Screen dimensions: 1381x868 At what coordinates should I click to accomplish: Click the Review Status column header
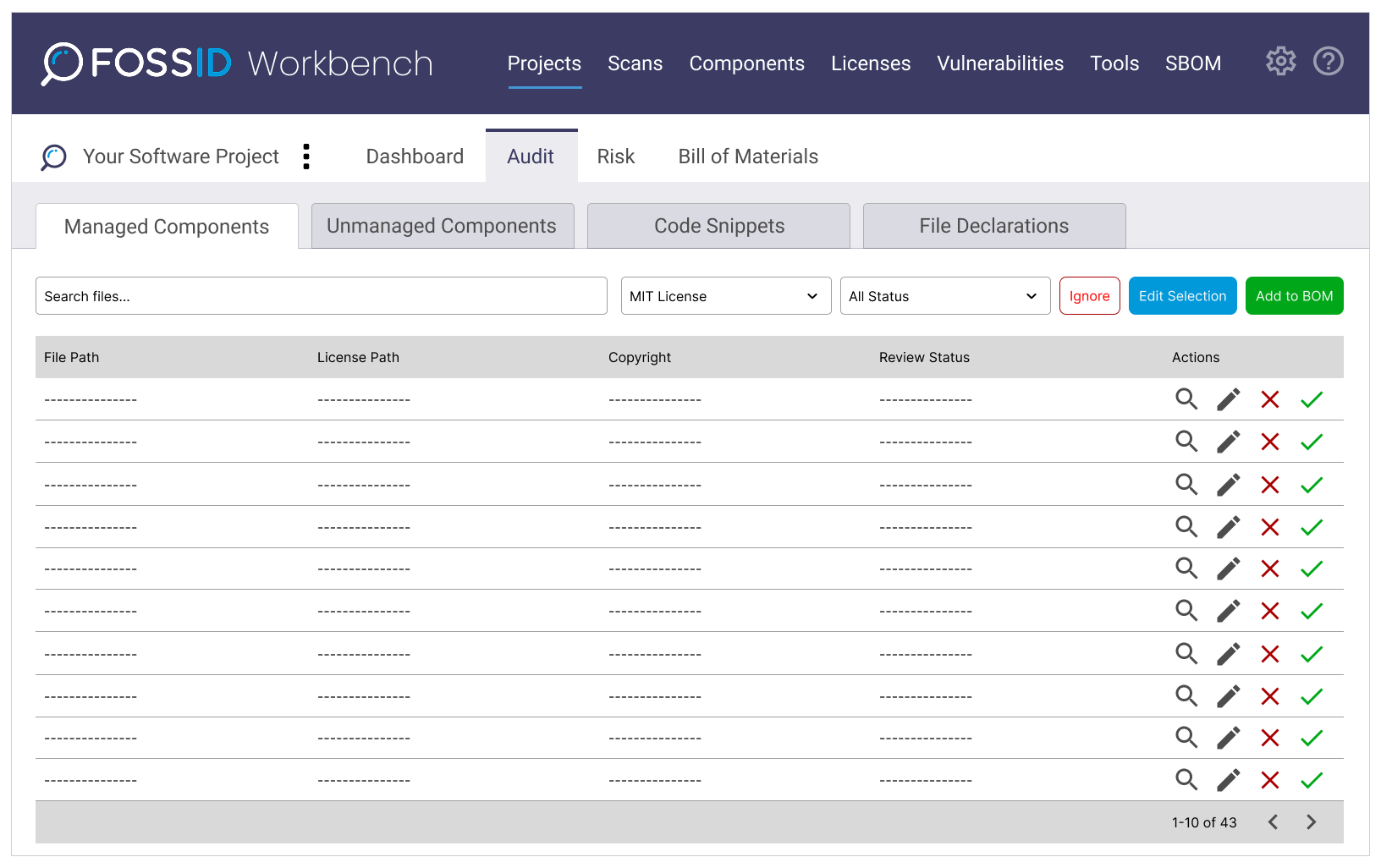tap(924, 357)
